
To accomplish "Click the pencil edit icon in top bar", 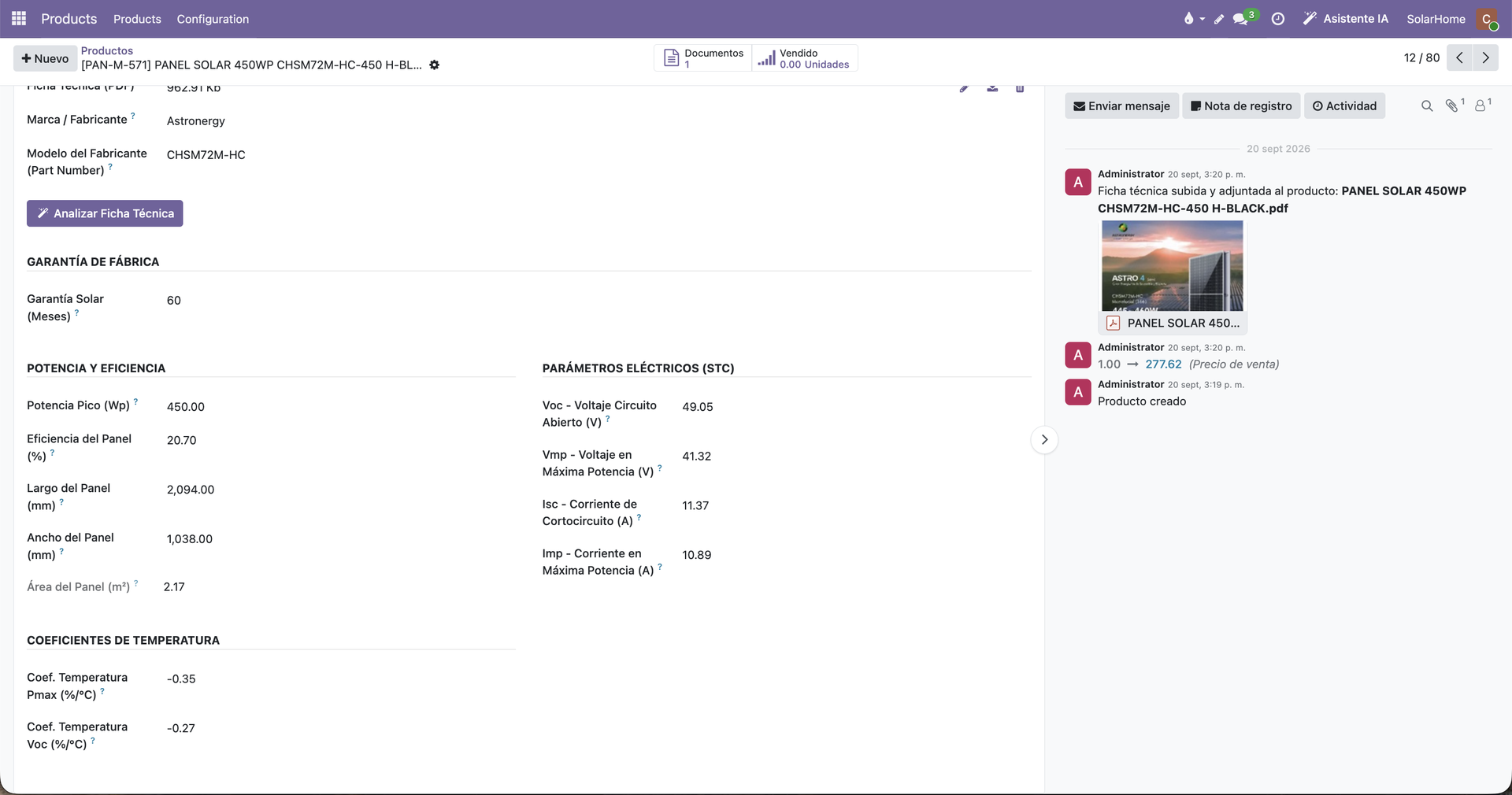I will pos(1219,19).
